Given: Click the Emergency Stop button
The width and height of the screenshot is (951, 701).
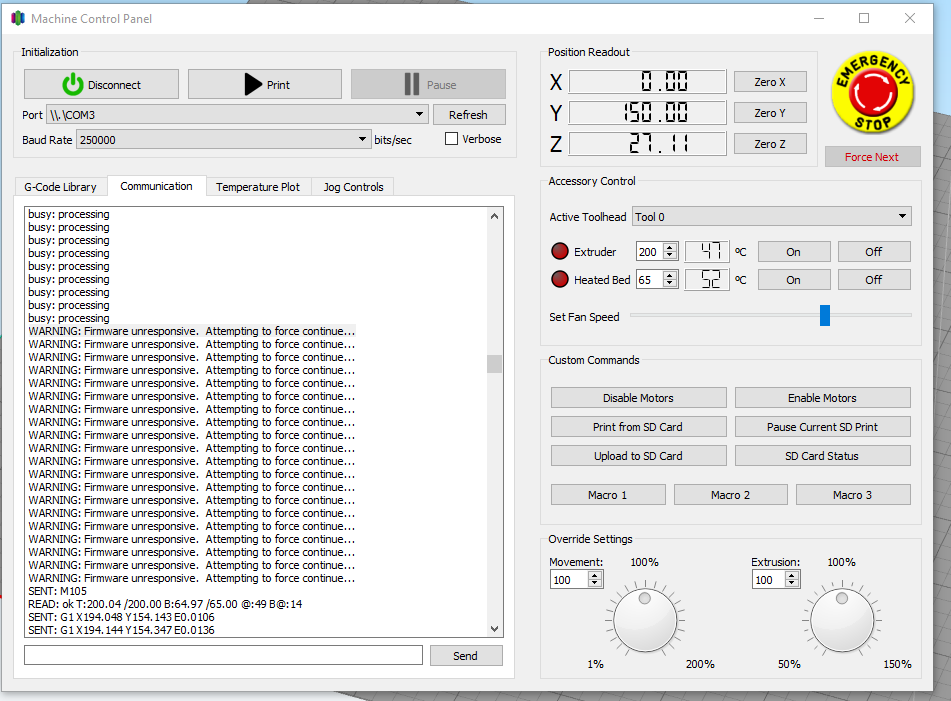Looking at the screenshot, I should pyautogui.click(x=873, y=93).
